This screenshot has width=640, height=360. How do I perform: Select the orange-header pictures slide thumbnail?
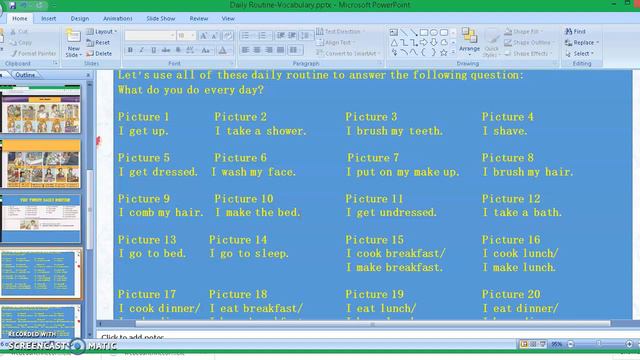[x=41, y=164]
